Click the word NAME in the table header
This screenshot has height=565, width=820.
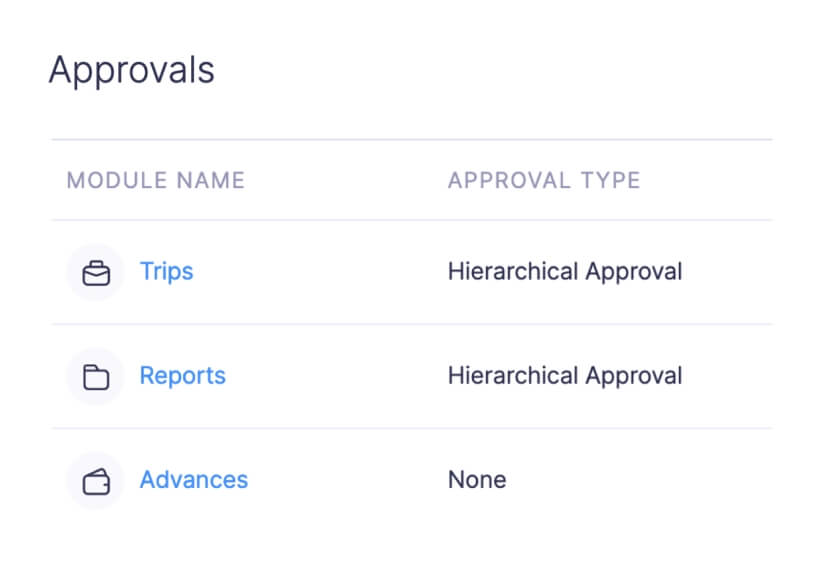click(x=211, y=181)
